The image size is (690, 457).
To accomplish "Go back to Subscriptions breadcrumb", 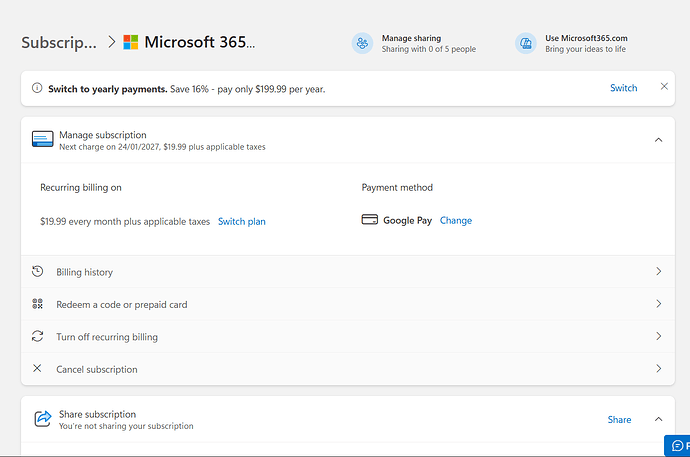I will click(x=59, y=43).
